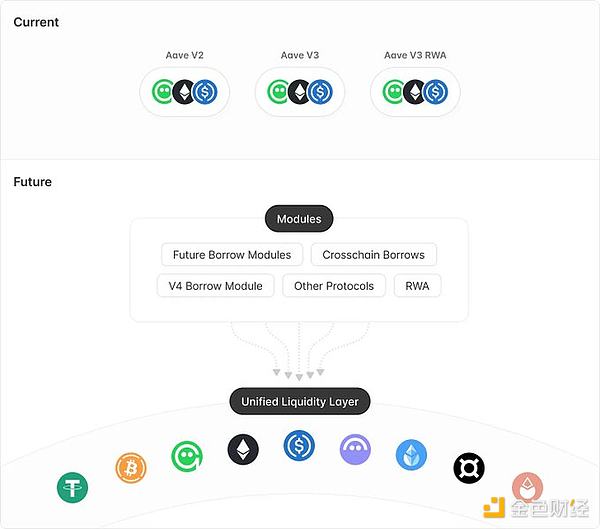
Task: Click the Unified Liquidity Layer pill
Action: tap(300, 402)
